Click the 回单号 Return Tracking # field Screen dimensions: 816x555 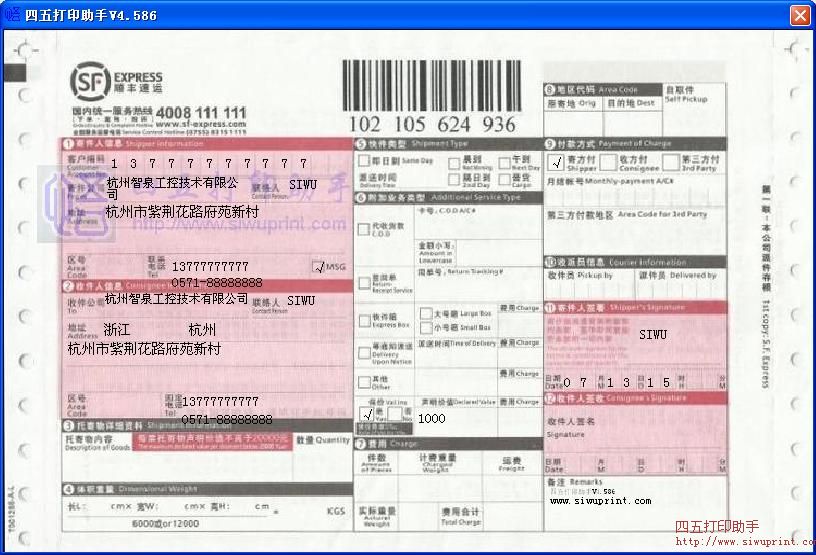479,282
